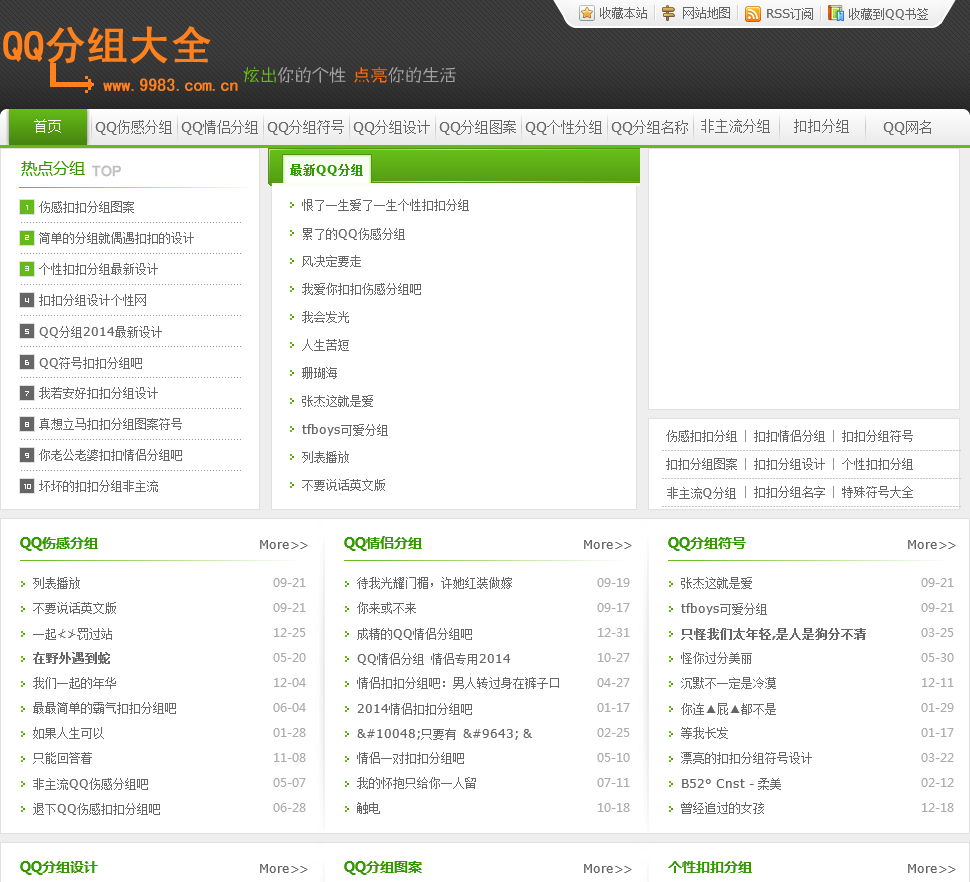Open hot item 扣扣分组设计个性网
The width and height of the screenshot is (970, 882).
coord(93,301)
